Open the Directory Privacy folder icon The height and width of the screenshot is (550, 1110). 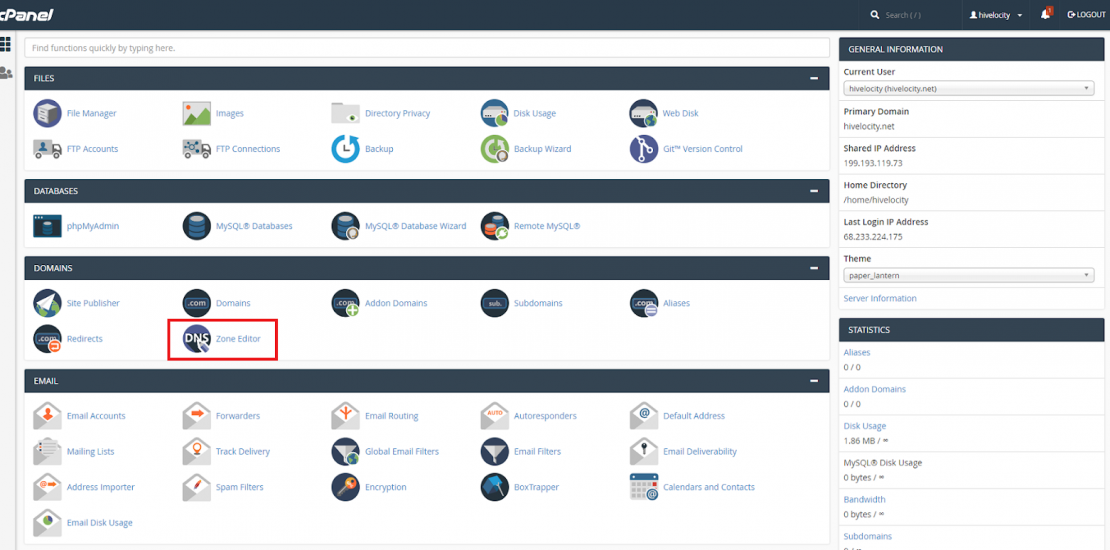point(346,113)
